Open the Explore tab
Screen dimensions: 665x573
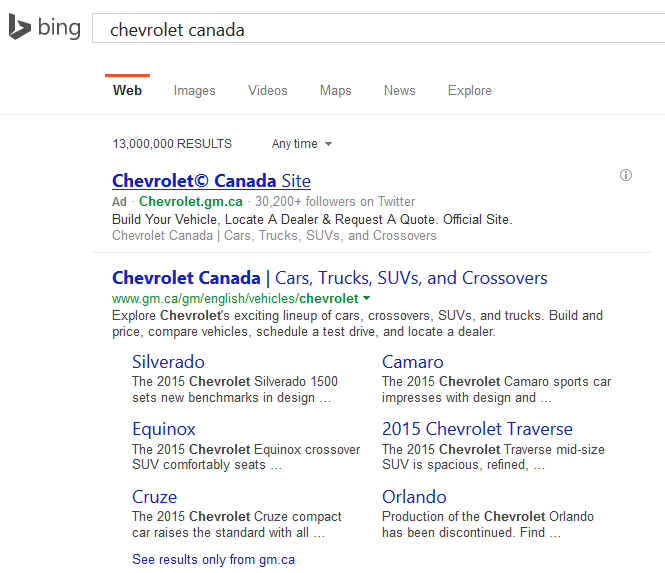469,91
